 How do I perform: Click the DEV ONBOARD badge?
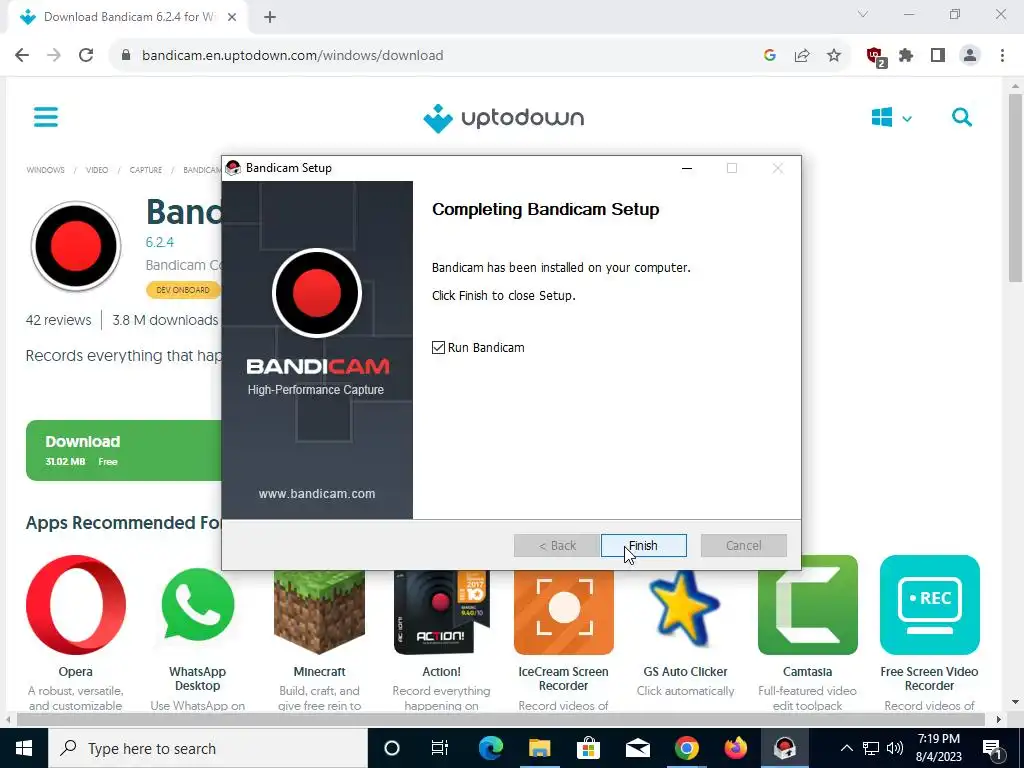183,290
